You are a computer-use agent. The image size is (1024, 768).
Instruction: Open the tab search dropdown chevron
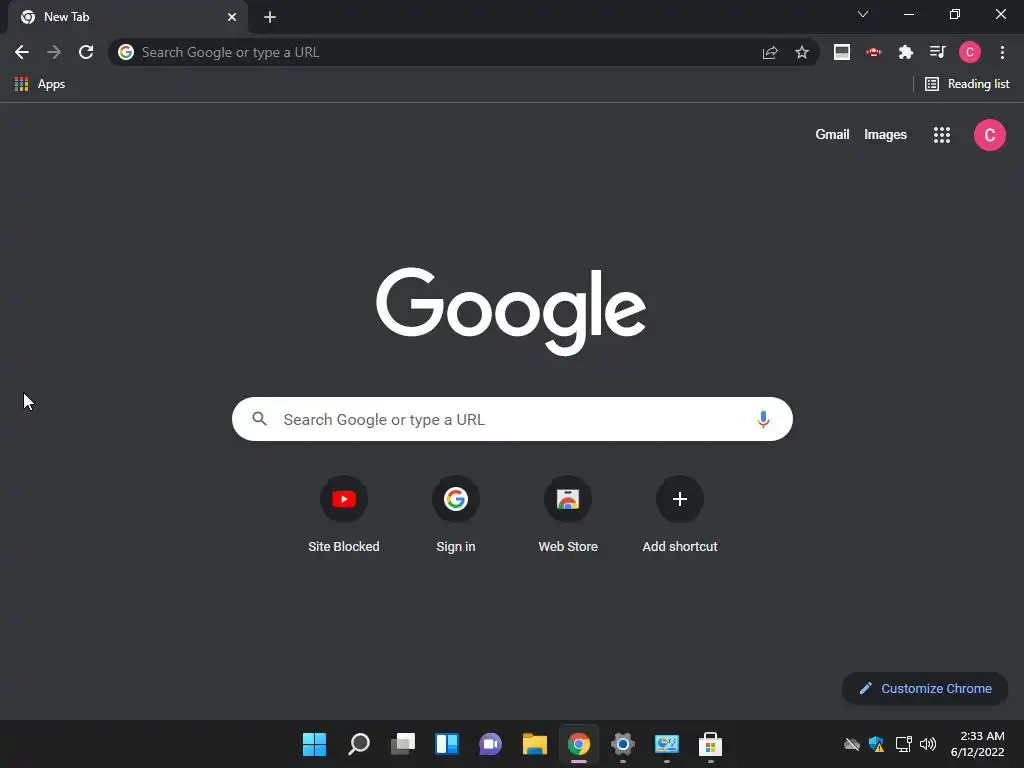tap(863, 14)
